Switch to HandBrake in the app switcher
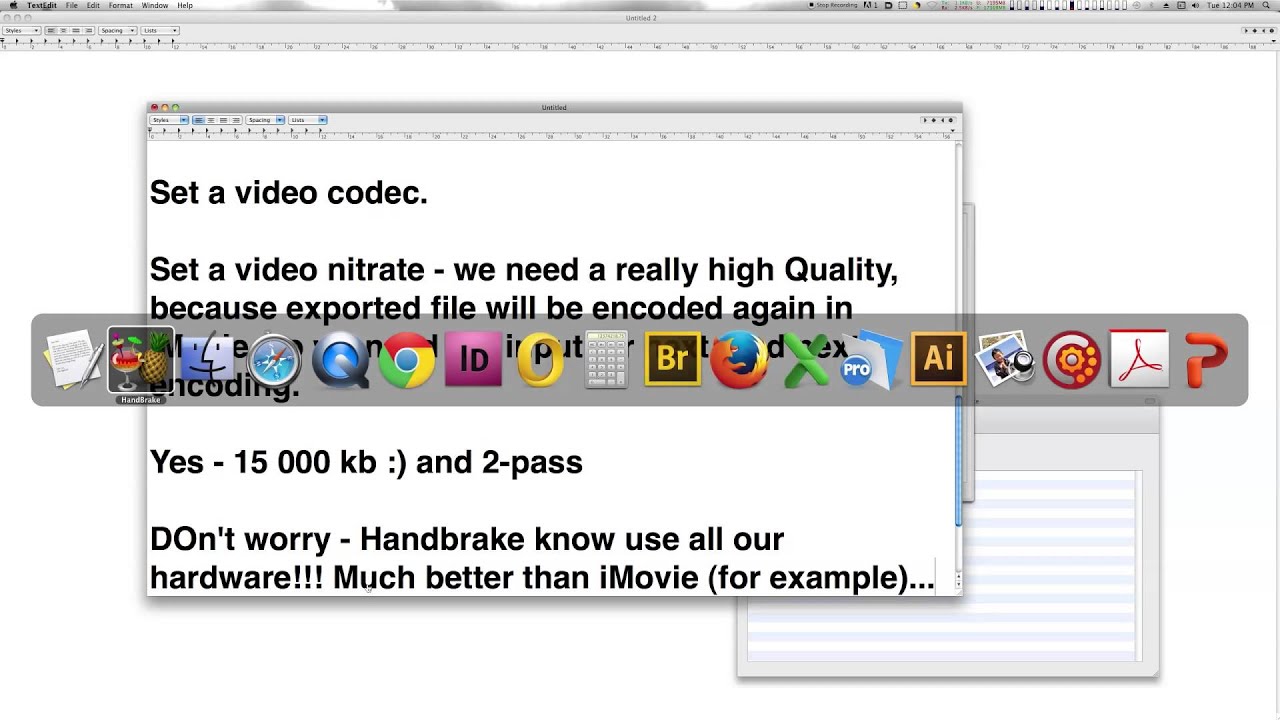1280x720 pixels. (x=140, y=360)
